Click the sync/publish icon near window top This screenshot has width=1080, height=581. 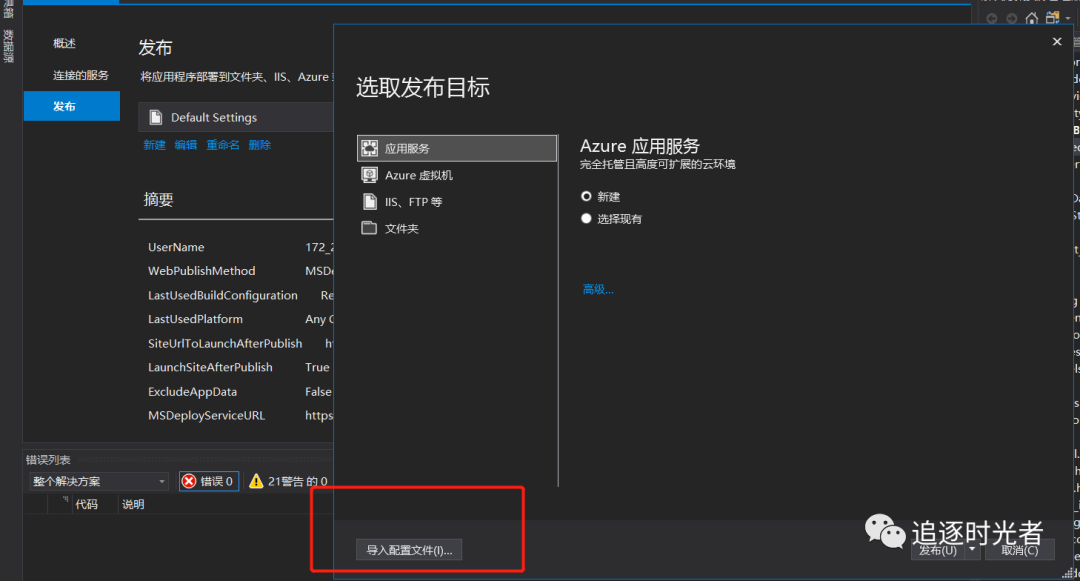pos(1050,17)
